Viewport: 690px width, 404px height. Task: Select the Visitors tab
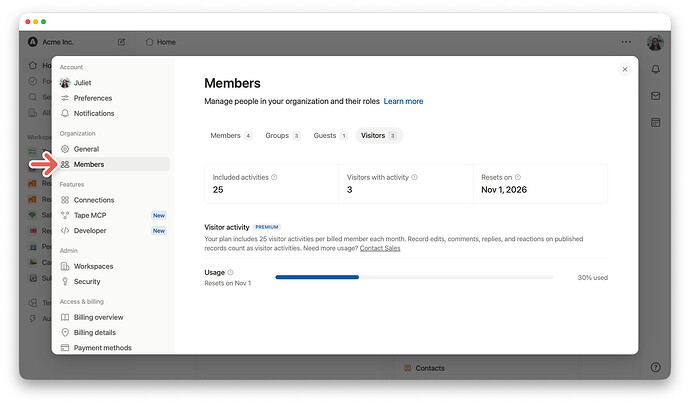click(x=378, y=136)
